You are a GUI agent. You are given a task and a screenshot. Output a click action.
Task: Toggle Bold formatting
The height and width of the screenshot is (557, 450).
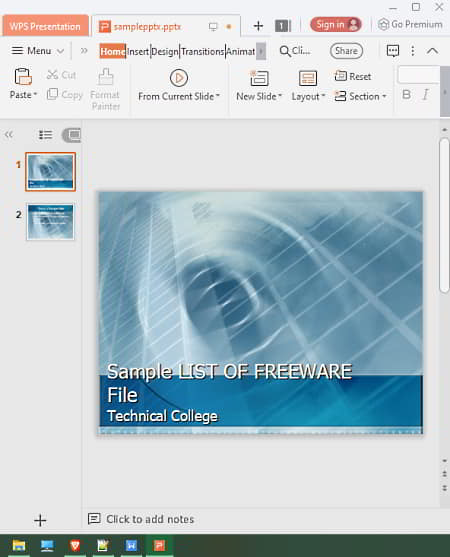(x=406, y=94)
